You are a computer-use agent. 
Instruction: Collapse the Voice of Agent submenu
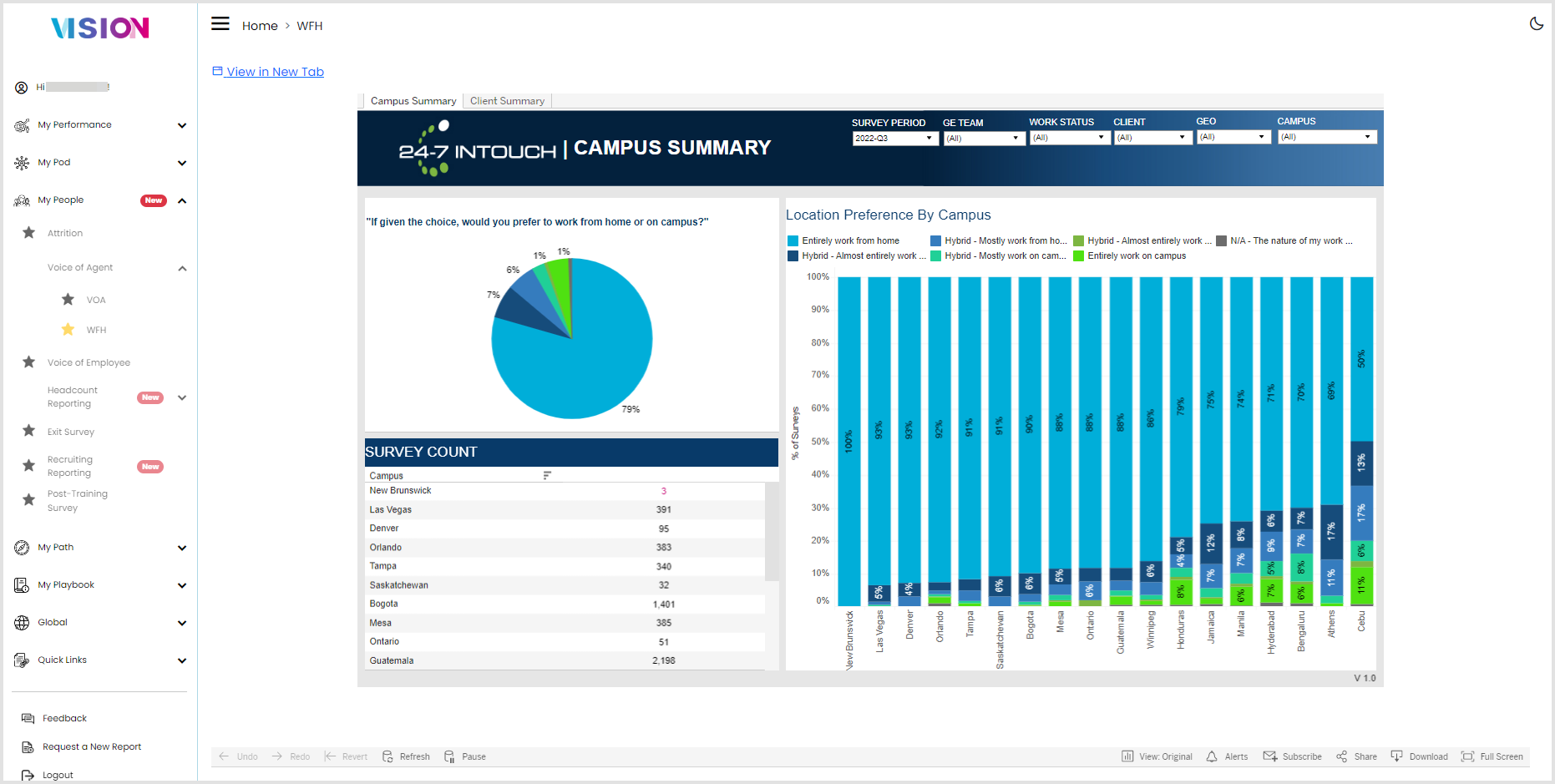pos(182,268)
